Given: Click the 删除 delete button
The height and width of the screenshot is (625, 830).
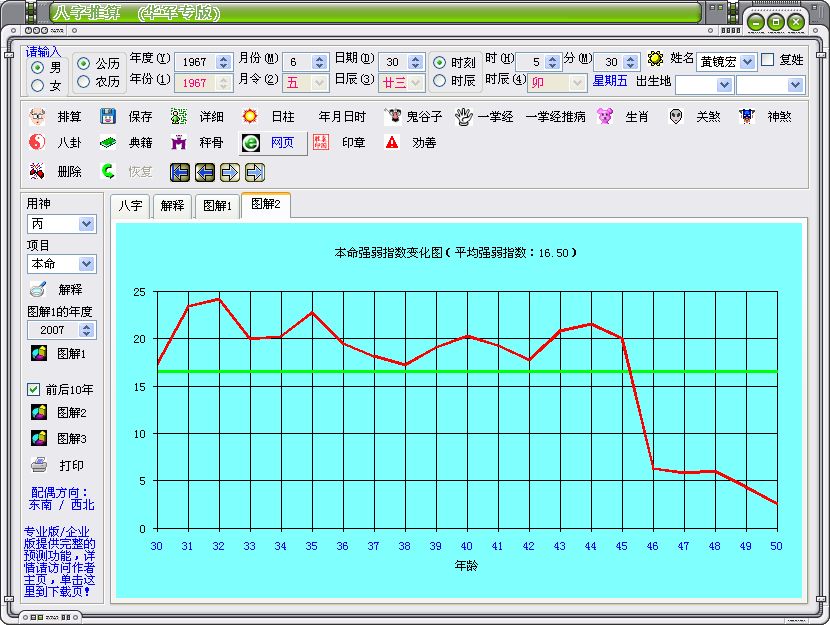Looking at the screenshot, I should 39,171.
